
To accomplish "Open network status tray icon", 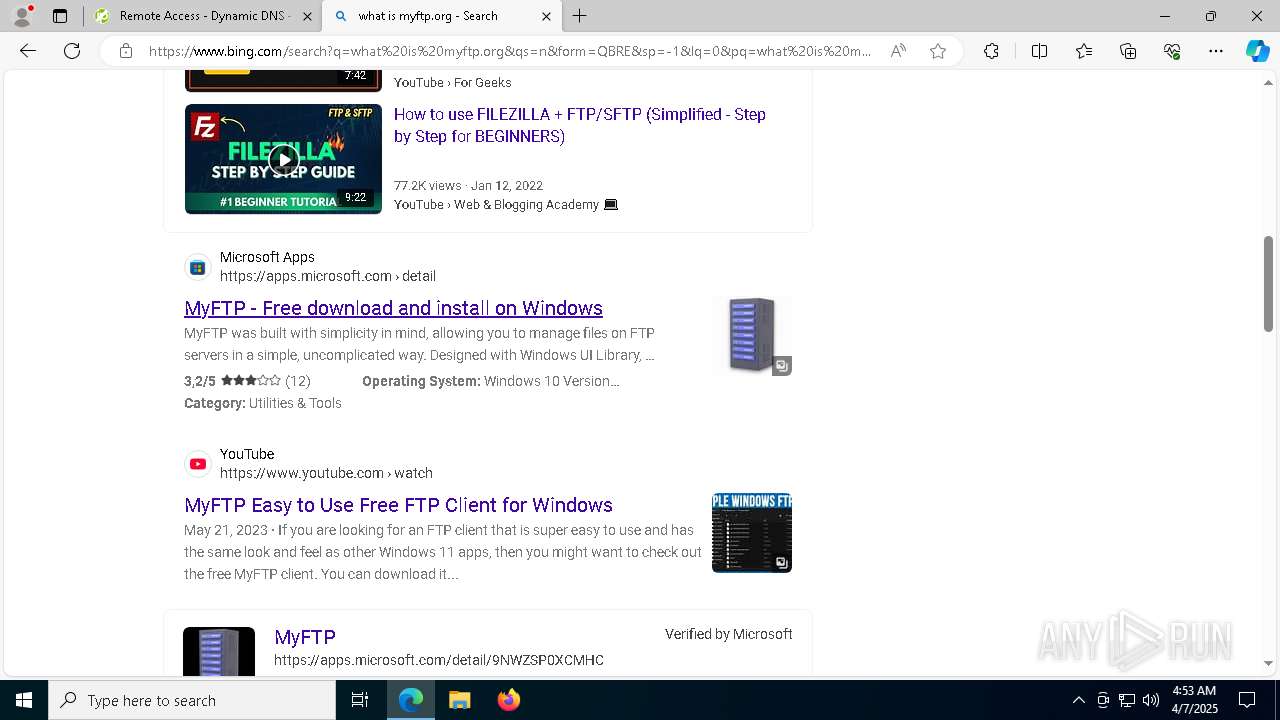I will coord(1127,700).
